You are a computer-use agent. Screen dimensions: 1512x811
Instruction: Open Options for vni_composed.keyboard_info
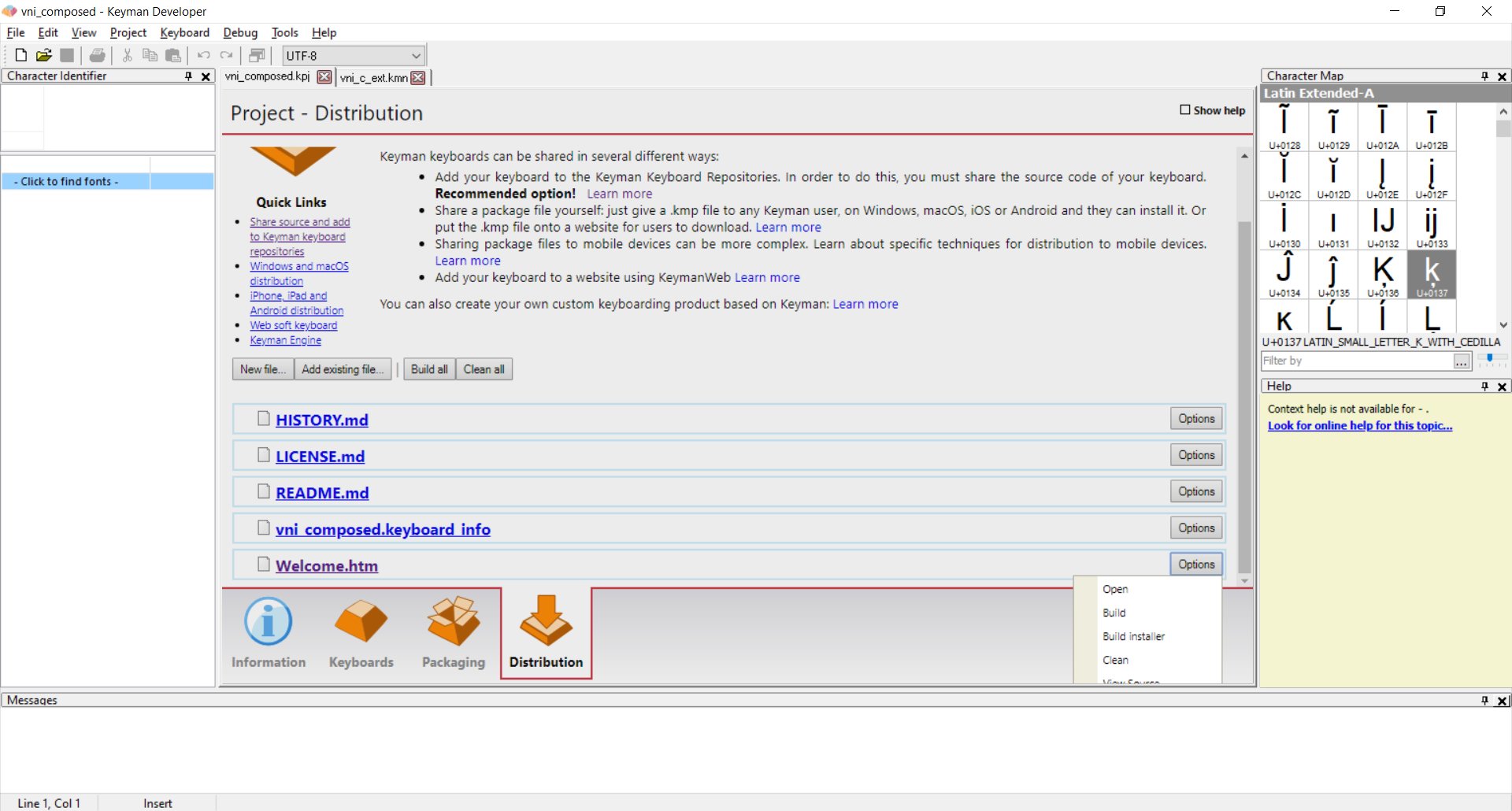[x=1196, y=528]
